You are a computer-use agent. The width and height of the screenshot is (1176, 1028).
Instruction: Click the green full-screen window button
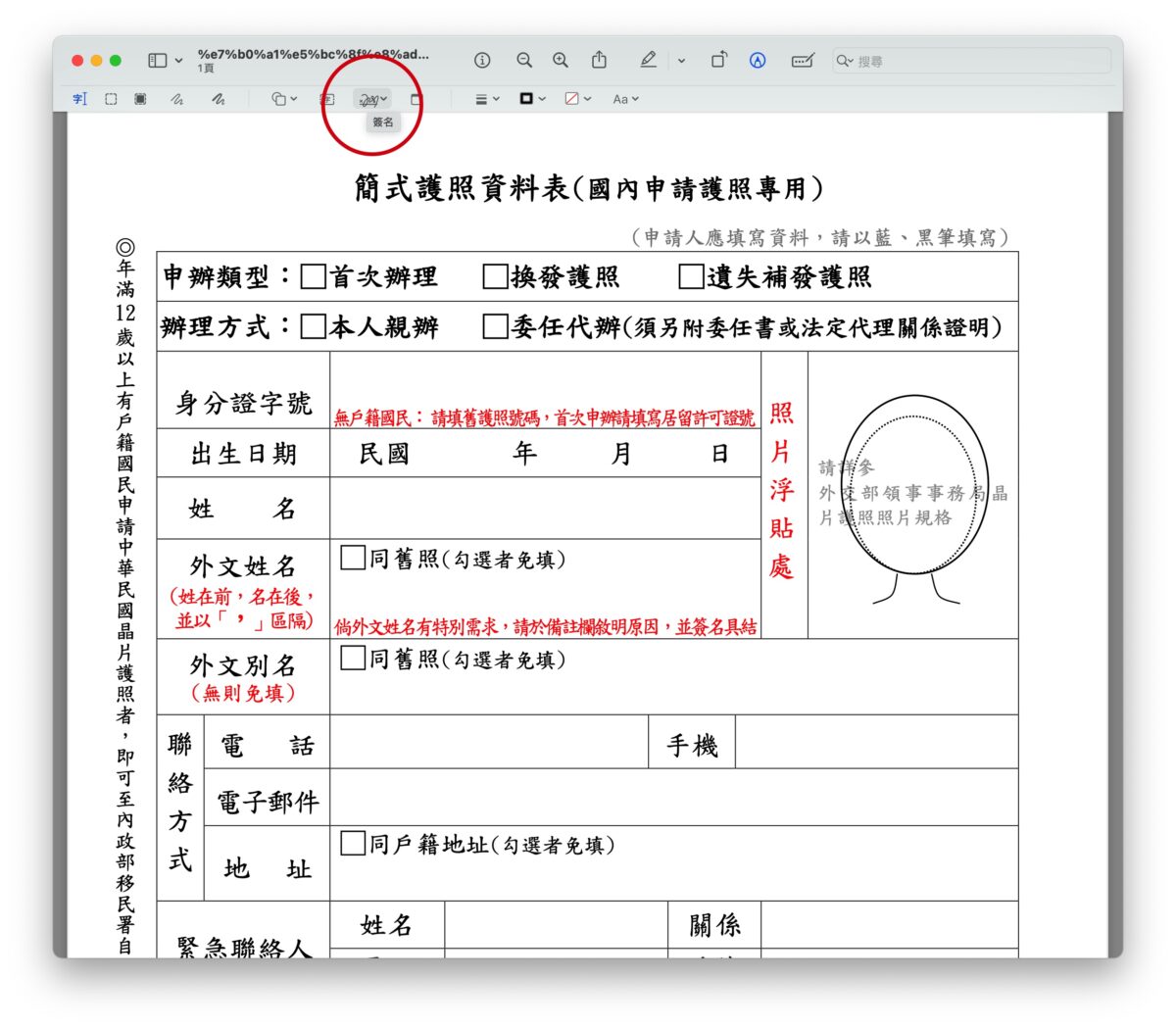point(116,61)
